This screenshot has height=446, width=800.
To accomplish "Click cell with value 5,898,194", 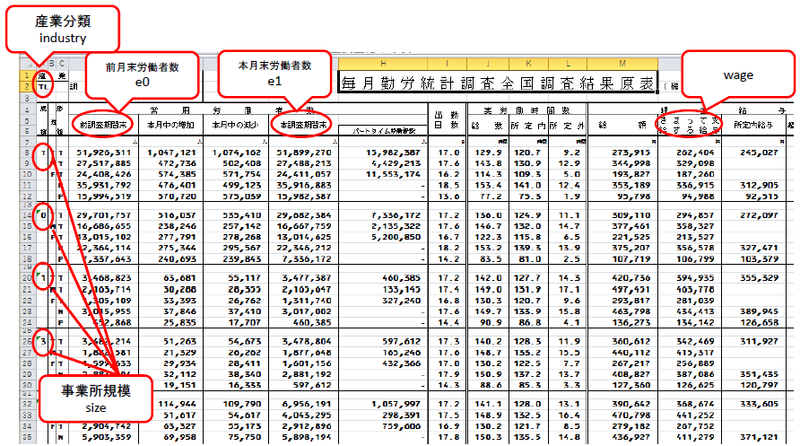I will 305,437.
